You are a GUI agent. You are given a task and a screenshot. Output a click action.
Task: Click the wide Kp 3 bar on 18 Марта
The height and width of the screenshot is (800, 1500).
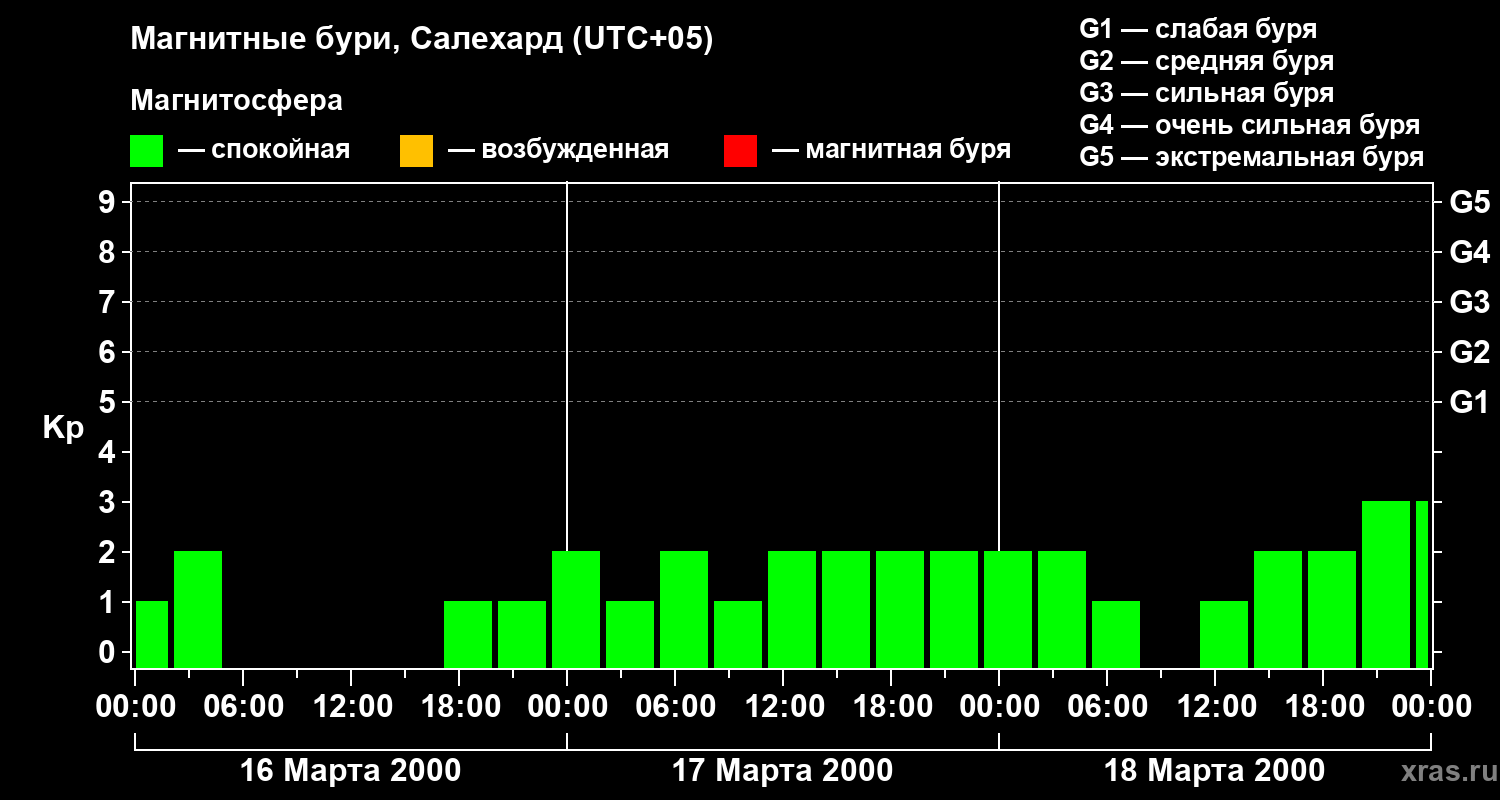1386,585
